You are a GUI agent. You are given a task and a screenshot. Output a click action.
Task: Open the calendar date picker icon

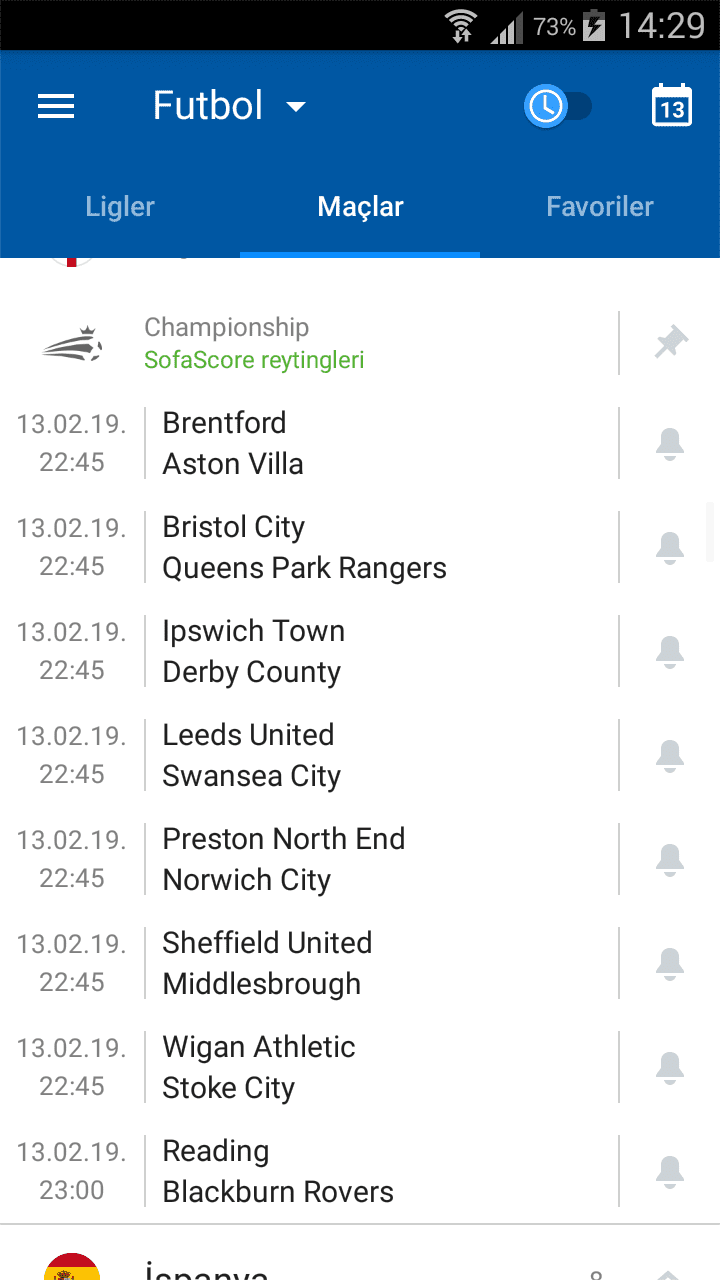(672, 105)
